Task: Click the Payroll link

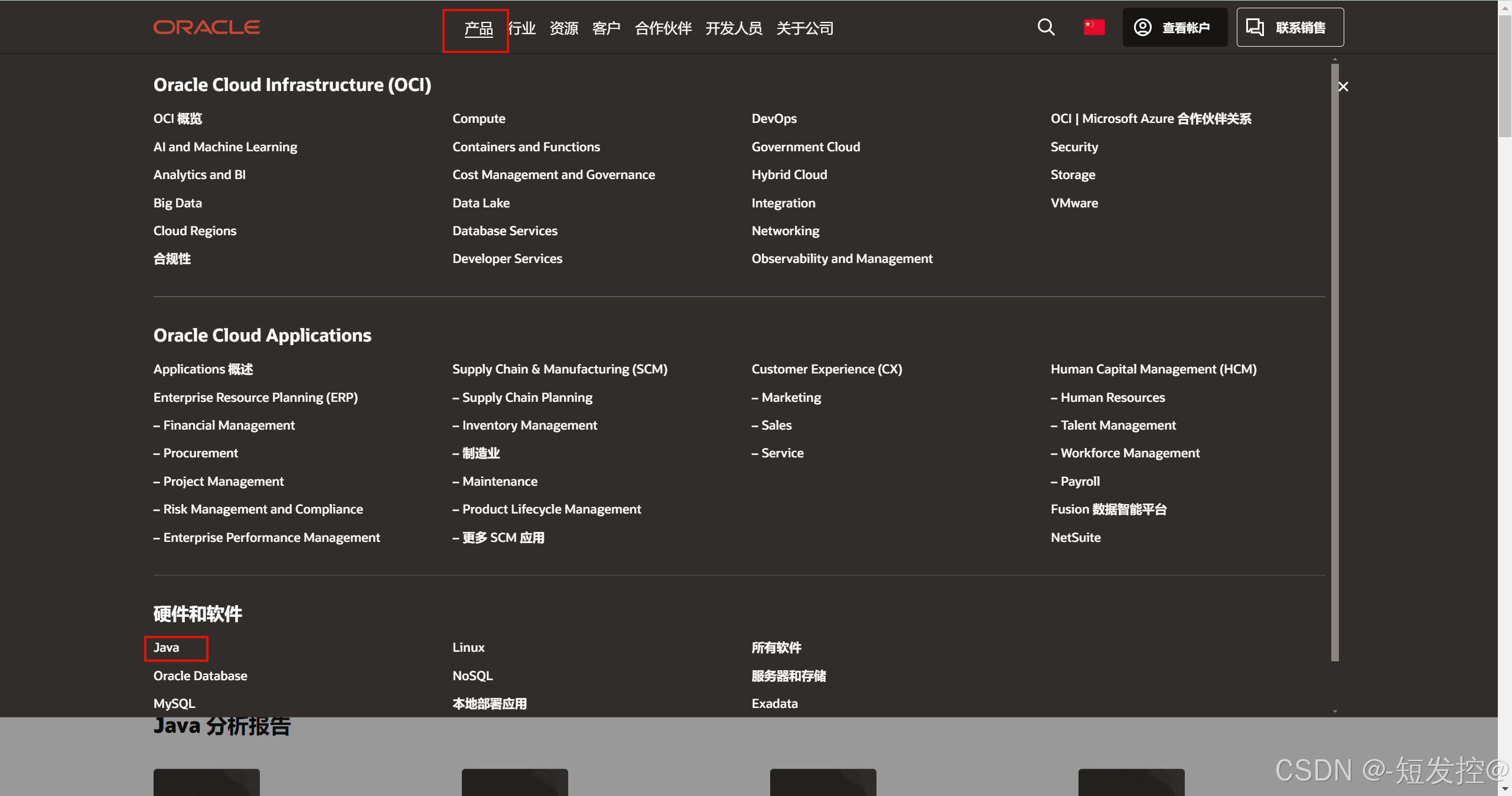Action: [1075, 482]
